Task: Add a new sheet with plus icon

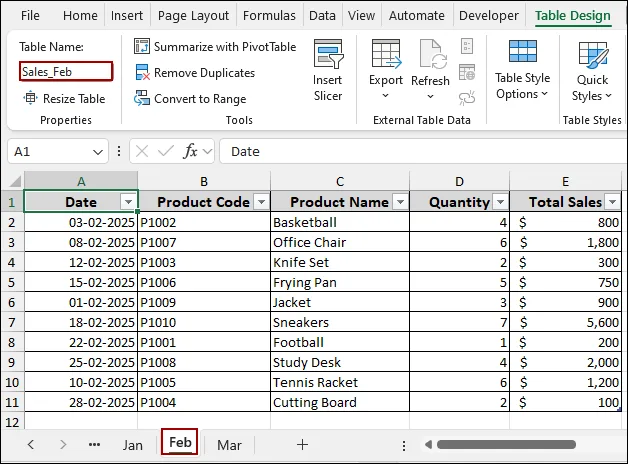Action: 302,444
